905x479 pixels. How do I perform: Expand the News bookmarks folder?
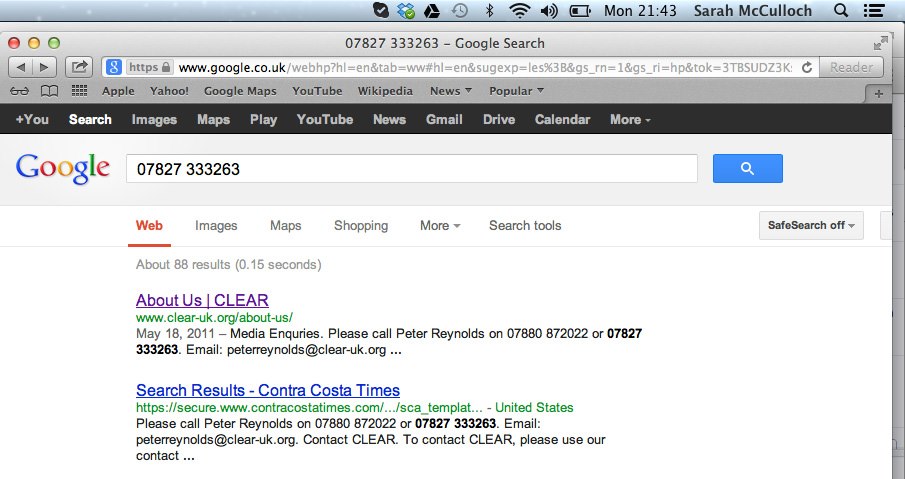[x=451, y=91]
